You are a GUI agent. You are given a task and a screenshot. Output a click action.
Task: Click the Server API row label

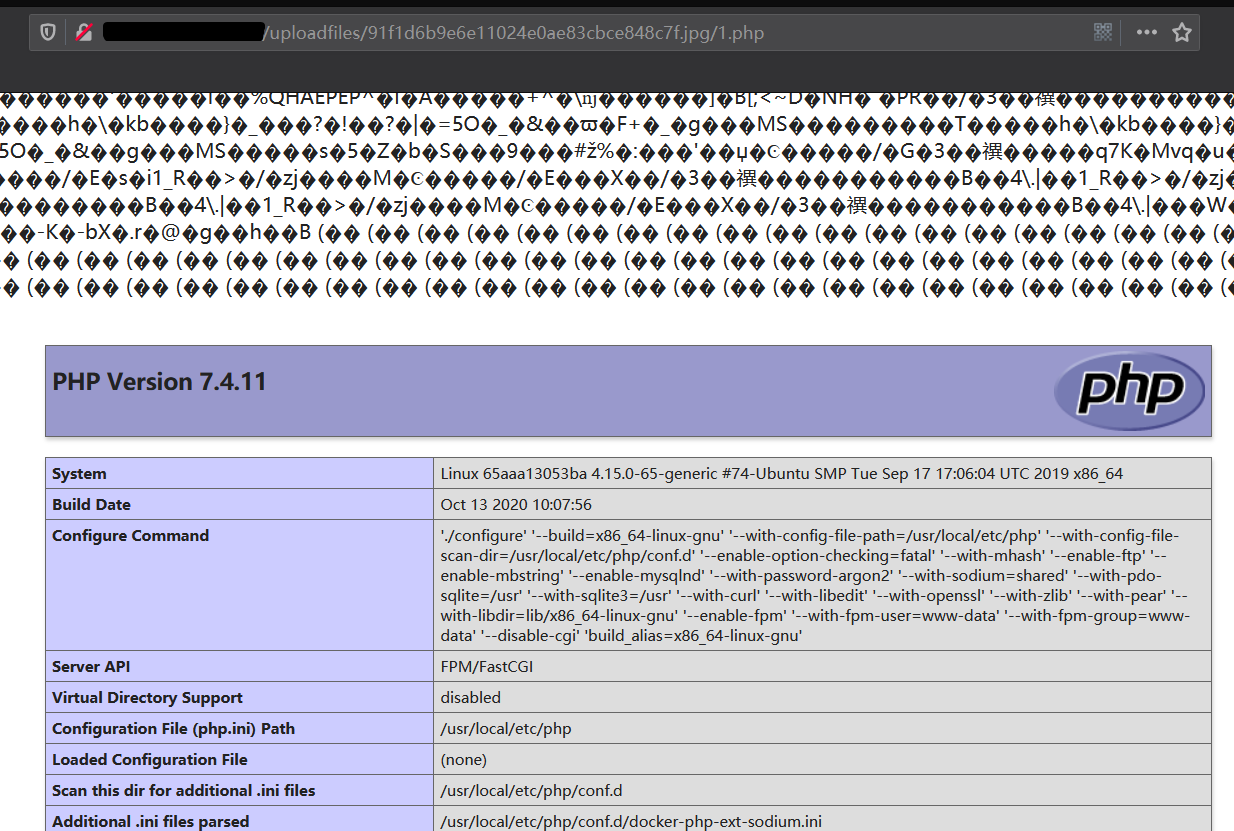(x=91, y=667)
